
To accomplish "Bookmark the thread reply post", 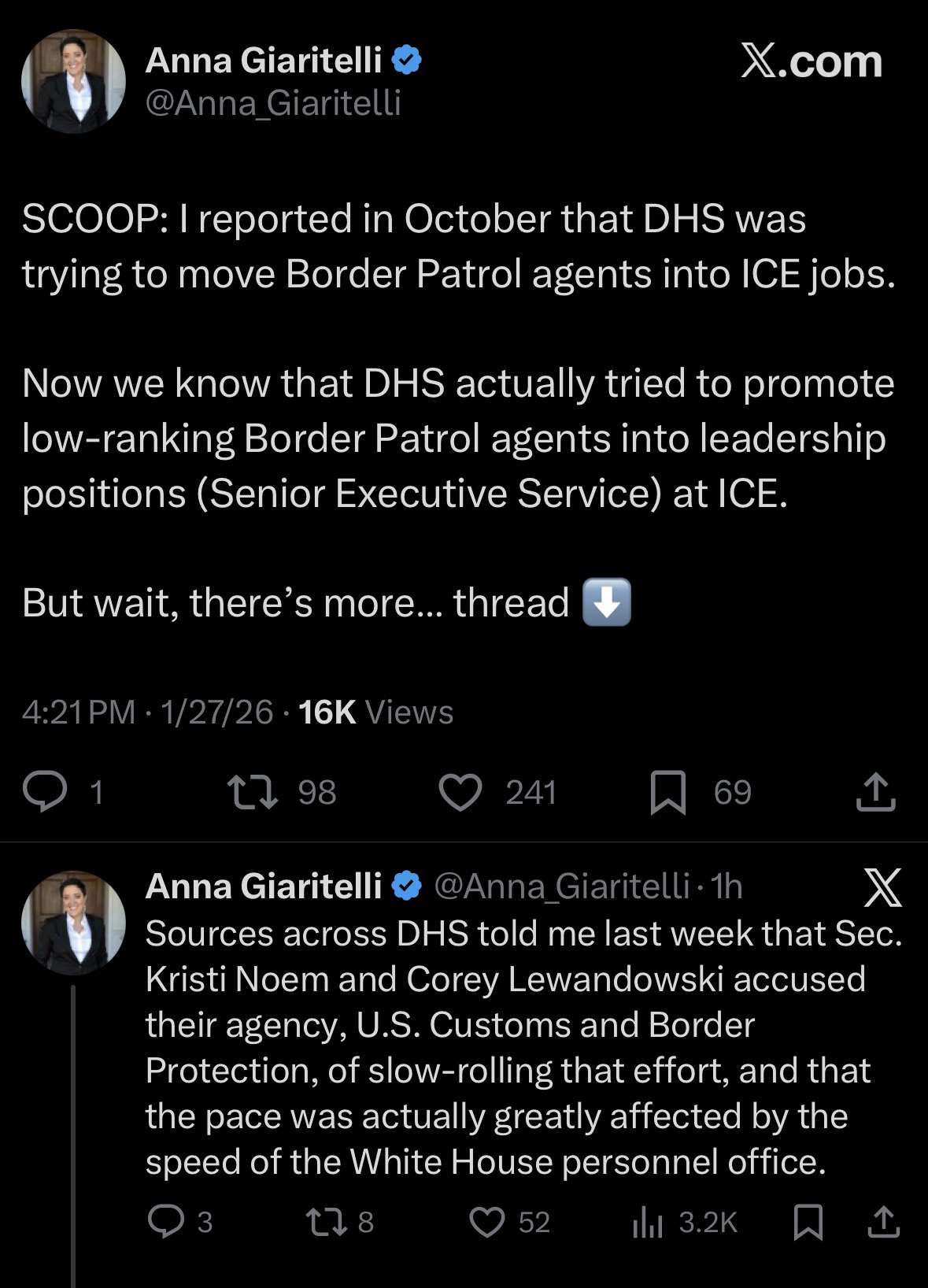I will click(x=808, y=1222).
